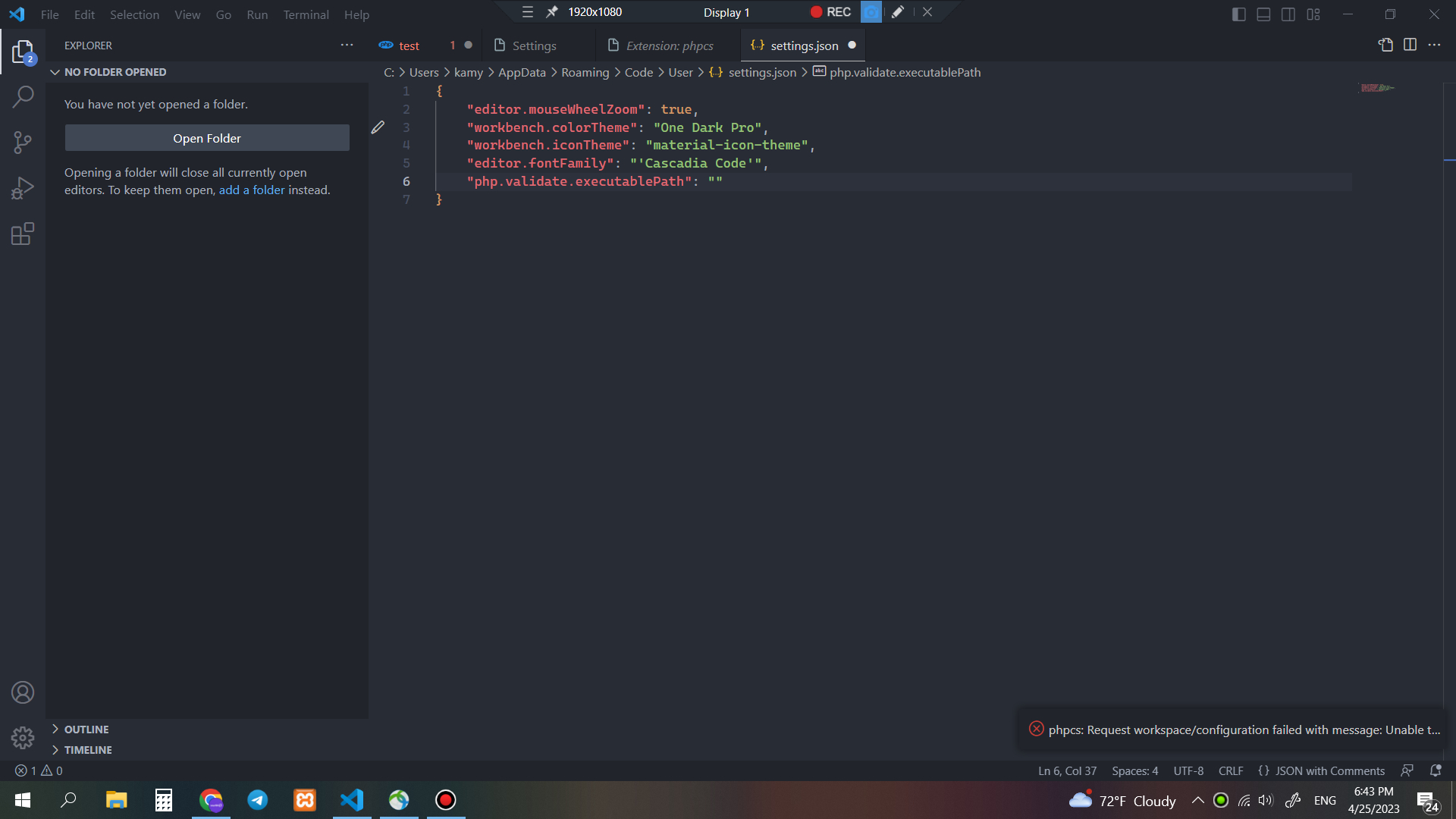
Task: Click the phpcs error notification message
Action: (1244, 730)
